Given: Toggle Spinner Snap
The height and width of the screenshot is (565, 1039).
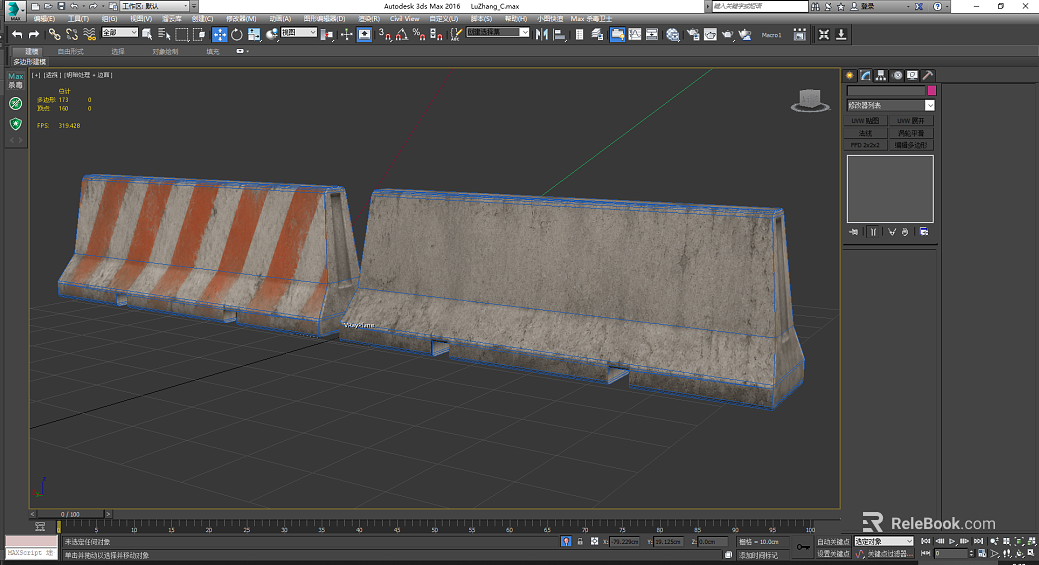Looking at the screenshot, I should (x=436, y=34).
